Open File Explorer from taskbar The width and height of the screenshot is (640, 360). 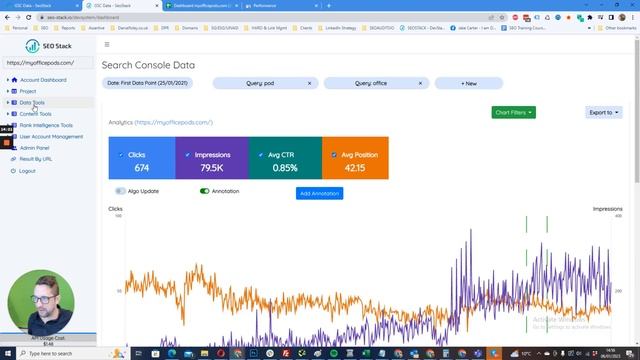tap(204, 353)
